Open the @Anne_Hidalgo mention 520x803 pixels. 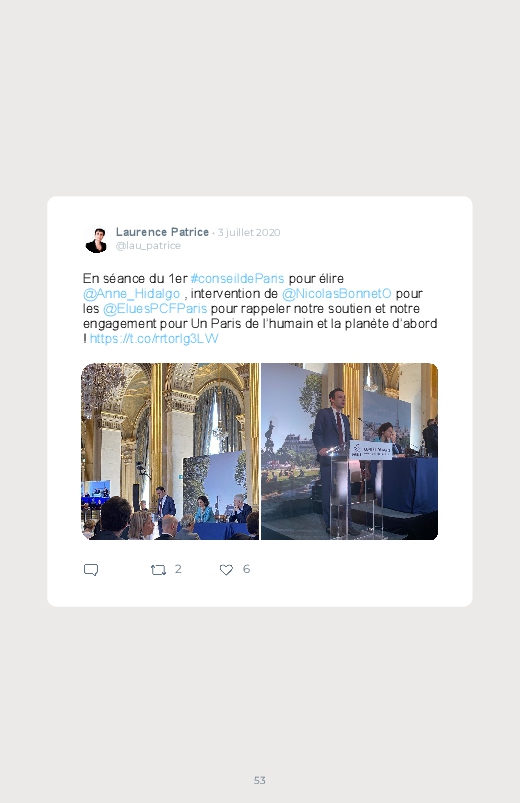coord(132,293)
